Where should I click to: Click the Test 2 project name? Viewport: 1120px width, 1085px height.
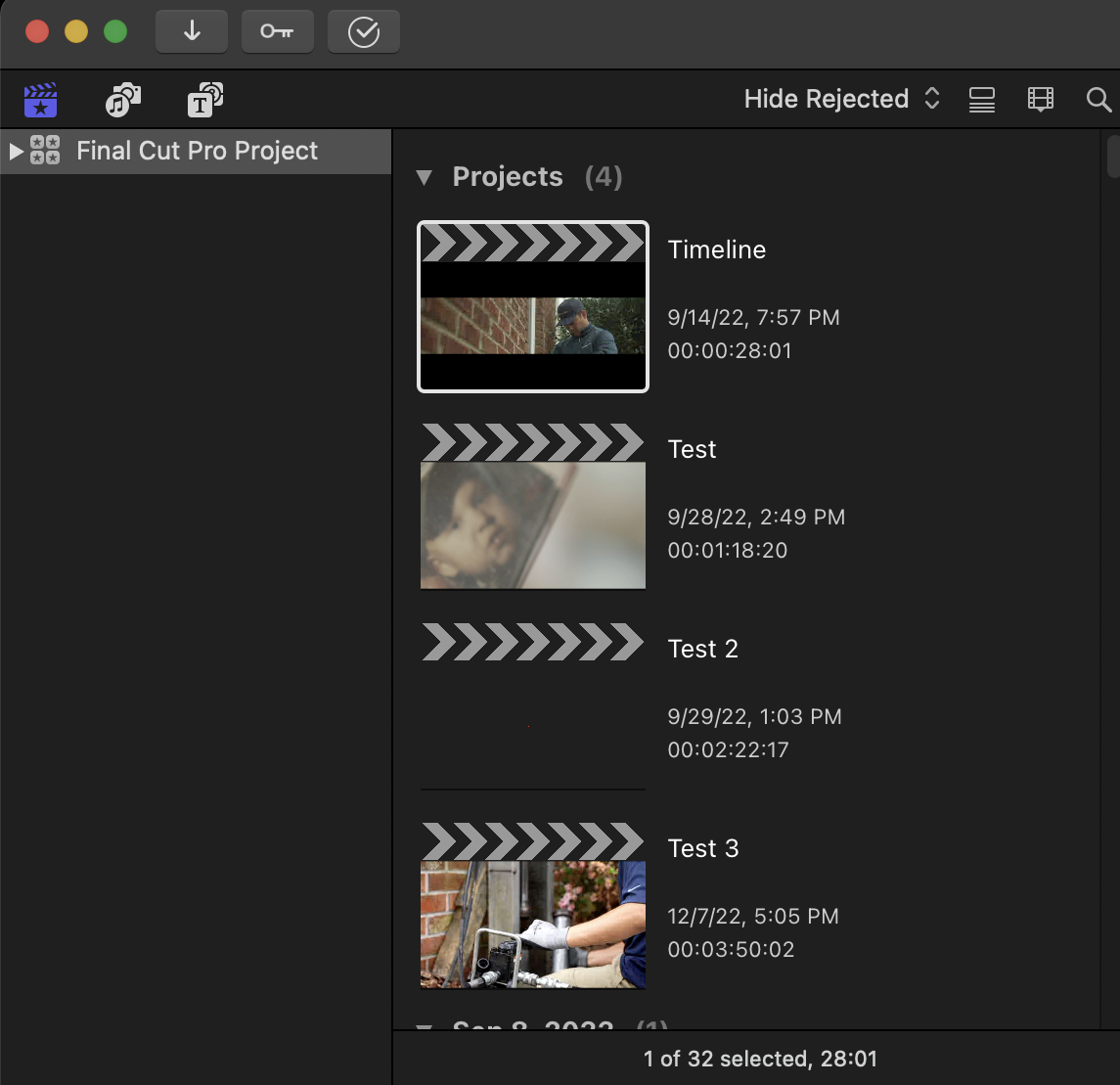click(x=703, y=649)
